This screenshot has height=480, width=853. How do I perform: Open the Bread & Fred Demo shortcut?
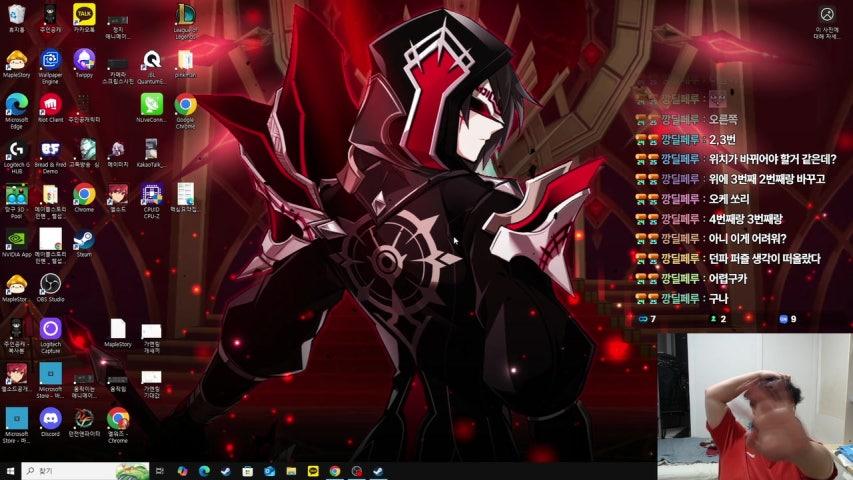[50, 156]
